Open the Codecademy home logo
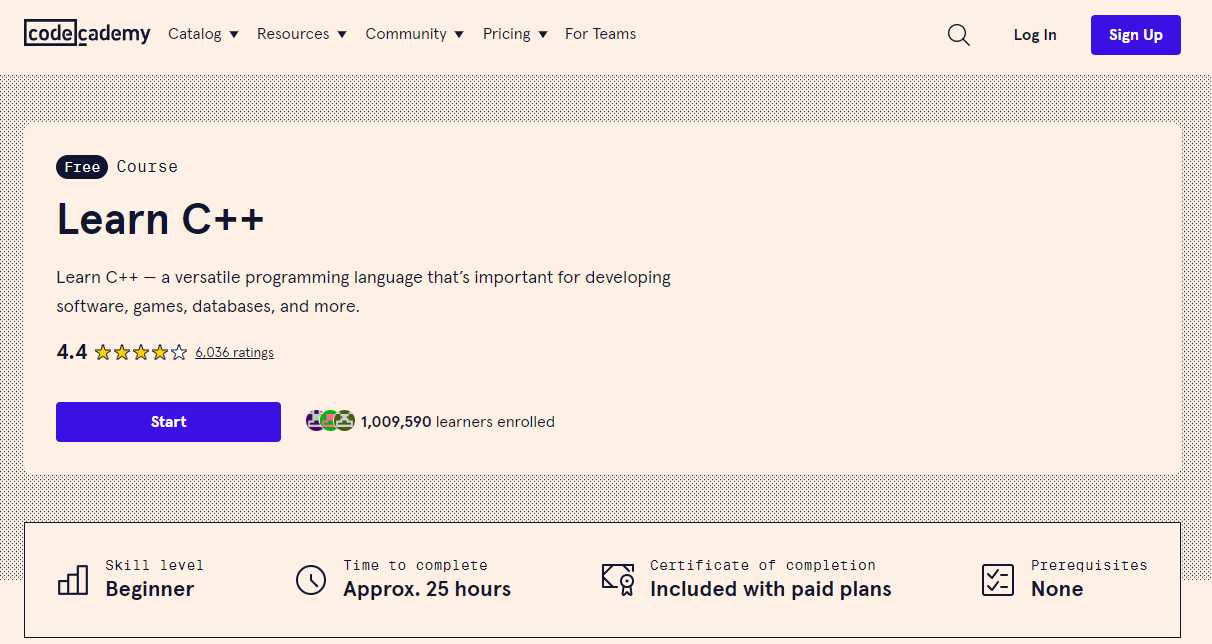The height and width of the screenshot is (644, 1212). click(87, 34)
